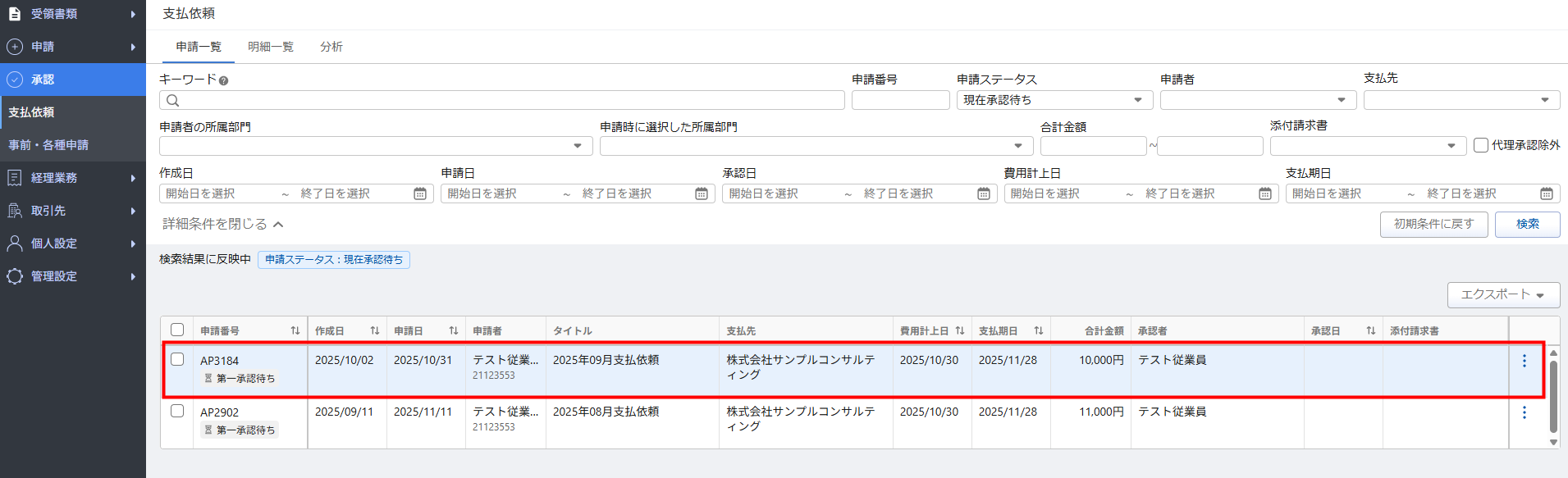This screenshot has width=1568, height=478.
Task: Sort table by 支払期日 column arrows
Action: pos(1038,330)
